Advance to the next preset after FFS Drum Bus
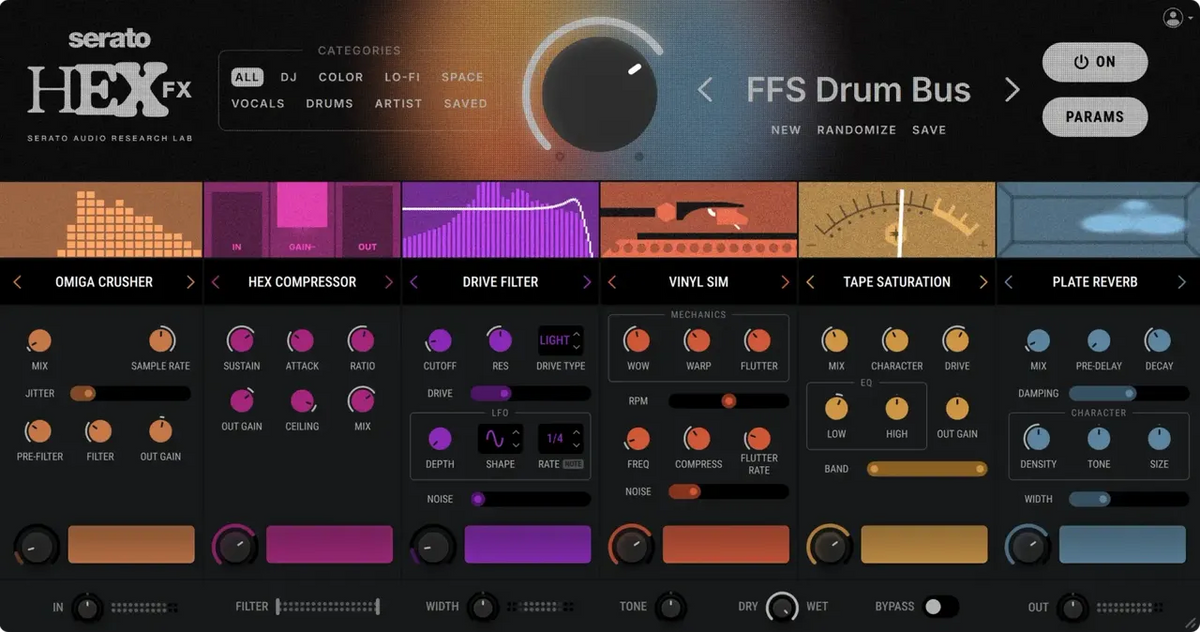This screenshot has height=632, width=1200. click(1013, 90)
